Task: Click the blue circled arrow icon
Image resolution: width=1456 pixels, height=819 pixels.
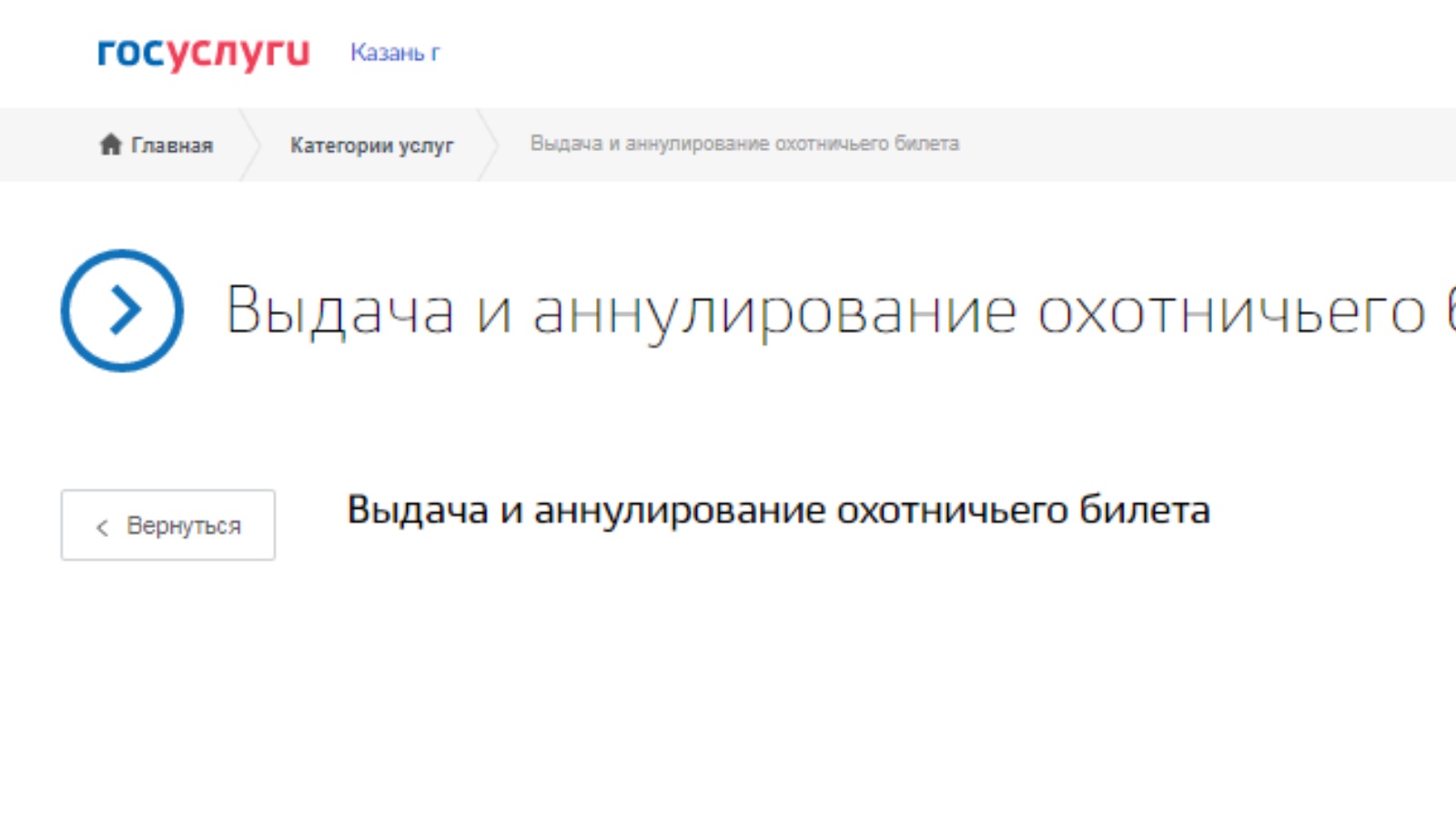Action: click(x=122, y=310)
